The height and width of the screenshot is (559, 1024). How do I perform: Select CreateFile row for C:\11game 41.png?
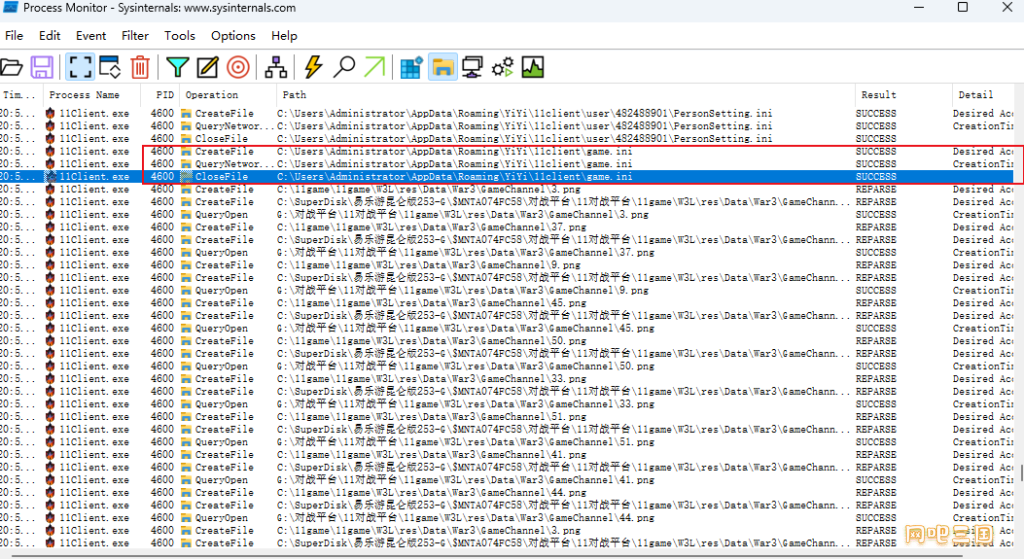click(x=507, y=455)
